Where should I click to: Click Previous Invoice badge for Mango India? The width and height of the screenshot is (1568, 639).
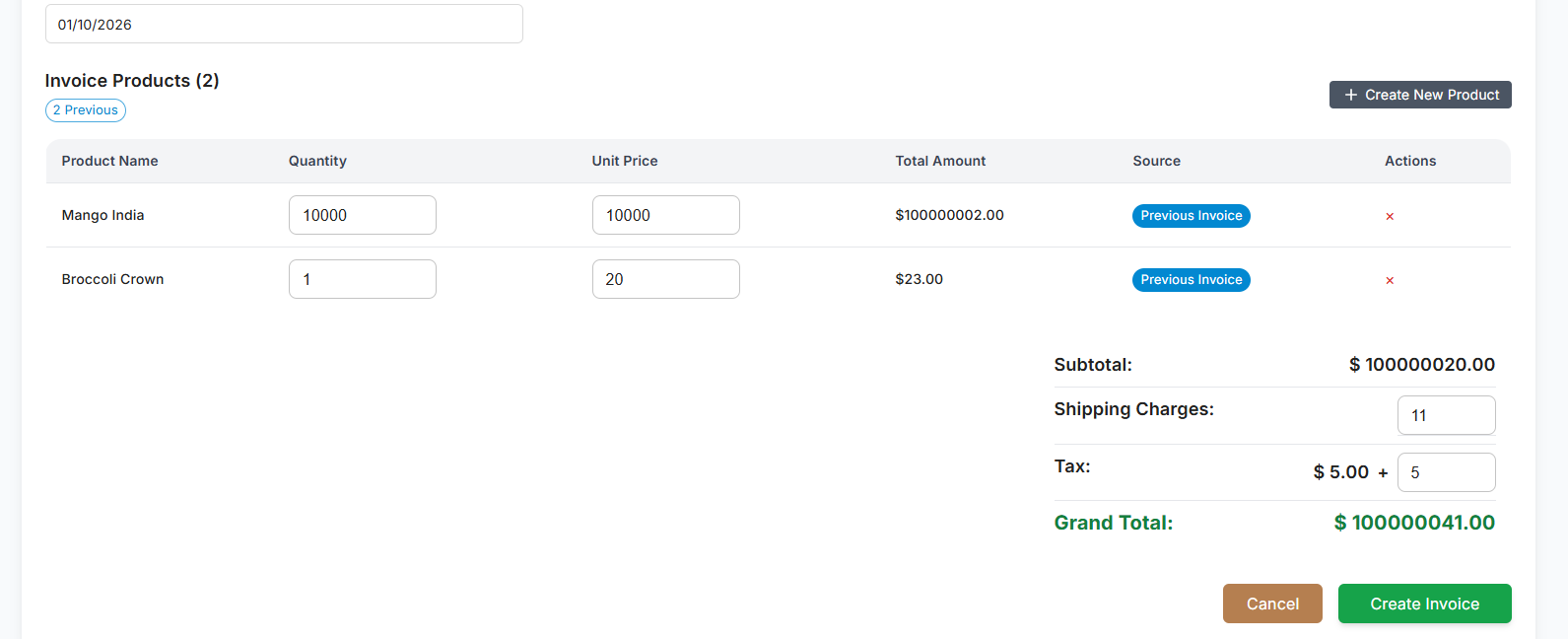point(1191,216)
